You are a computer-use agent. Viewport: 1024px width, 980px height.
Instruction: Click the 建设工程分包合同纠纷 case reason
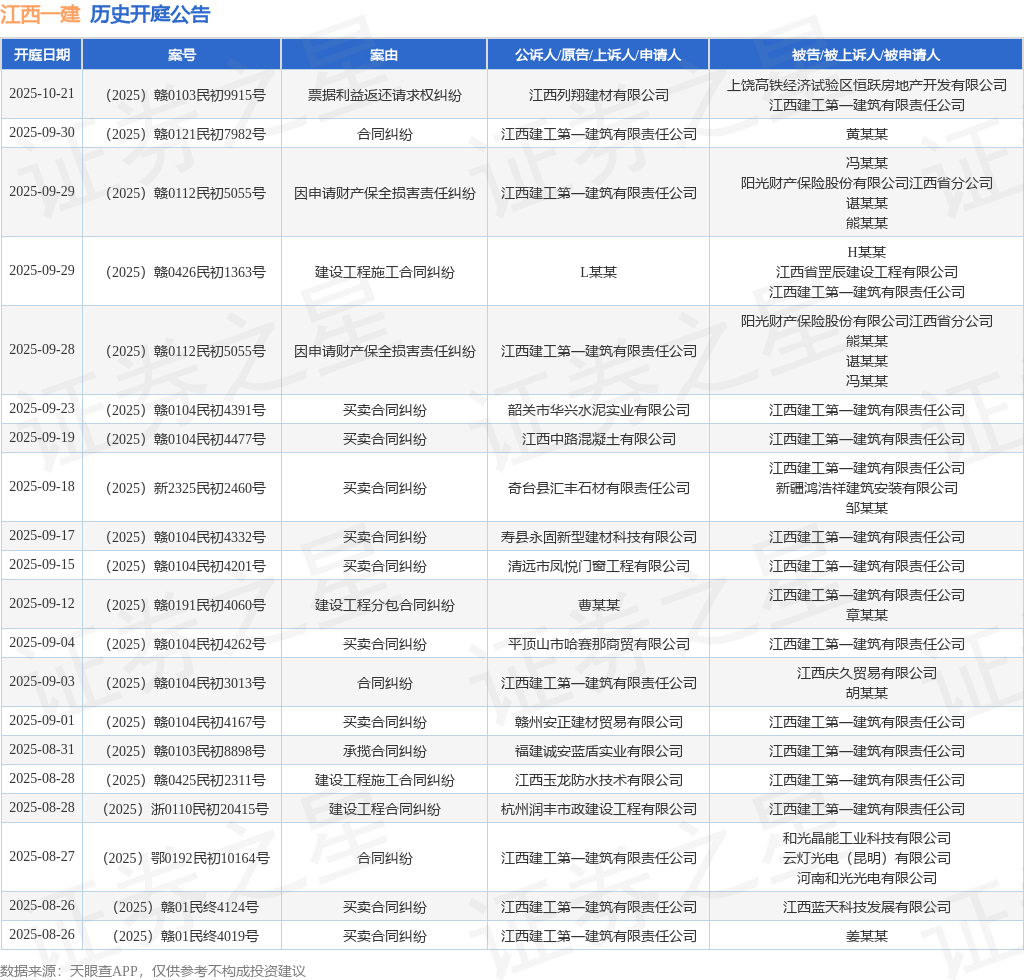click(384, 604)
